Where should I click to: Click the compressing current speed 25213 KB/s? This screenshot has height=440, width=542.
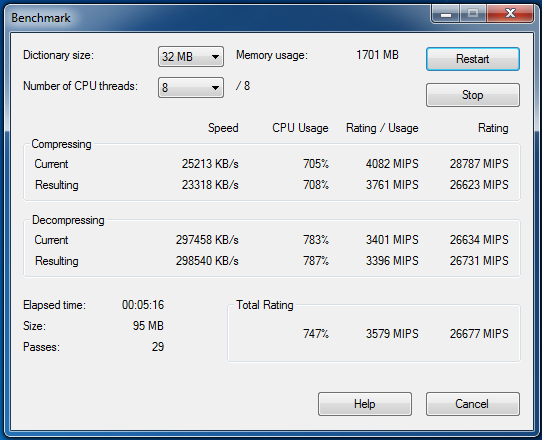[210, 163]
